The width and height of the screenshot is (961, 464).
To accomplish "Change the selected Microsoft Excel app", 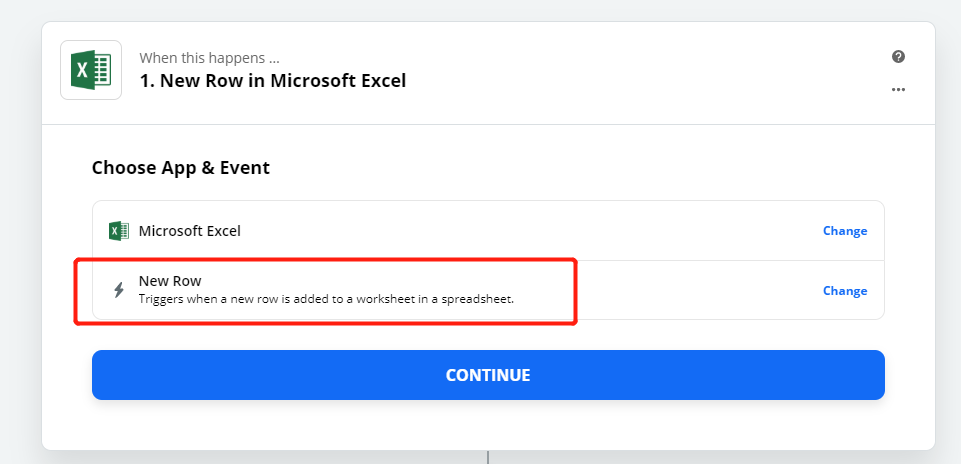I will [845, 231].
